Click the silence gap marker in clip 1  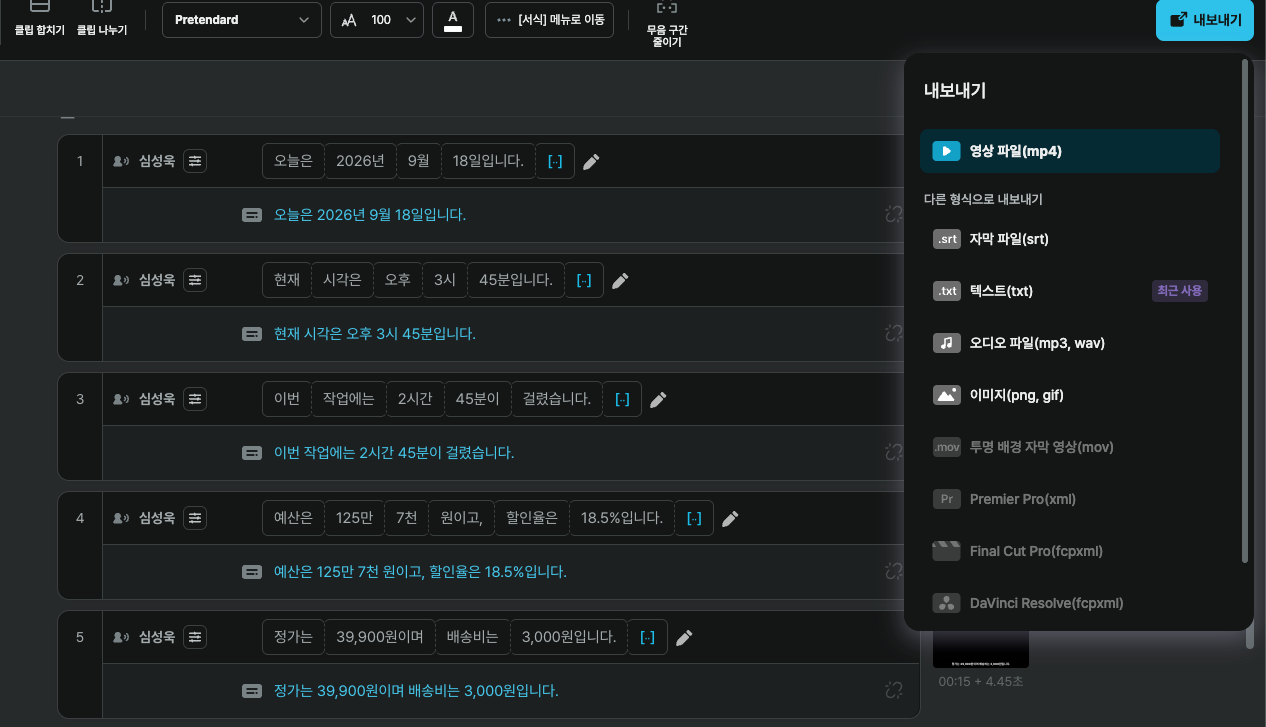[x=555, y=161]
